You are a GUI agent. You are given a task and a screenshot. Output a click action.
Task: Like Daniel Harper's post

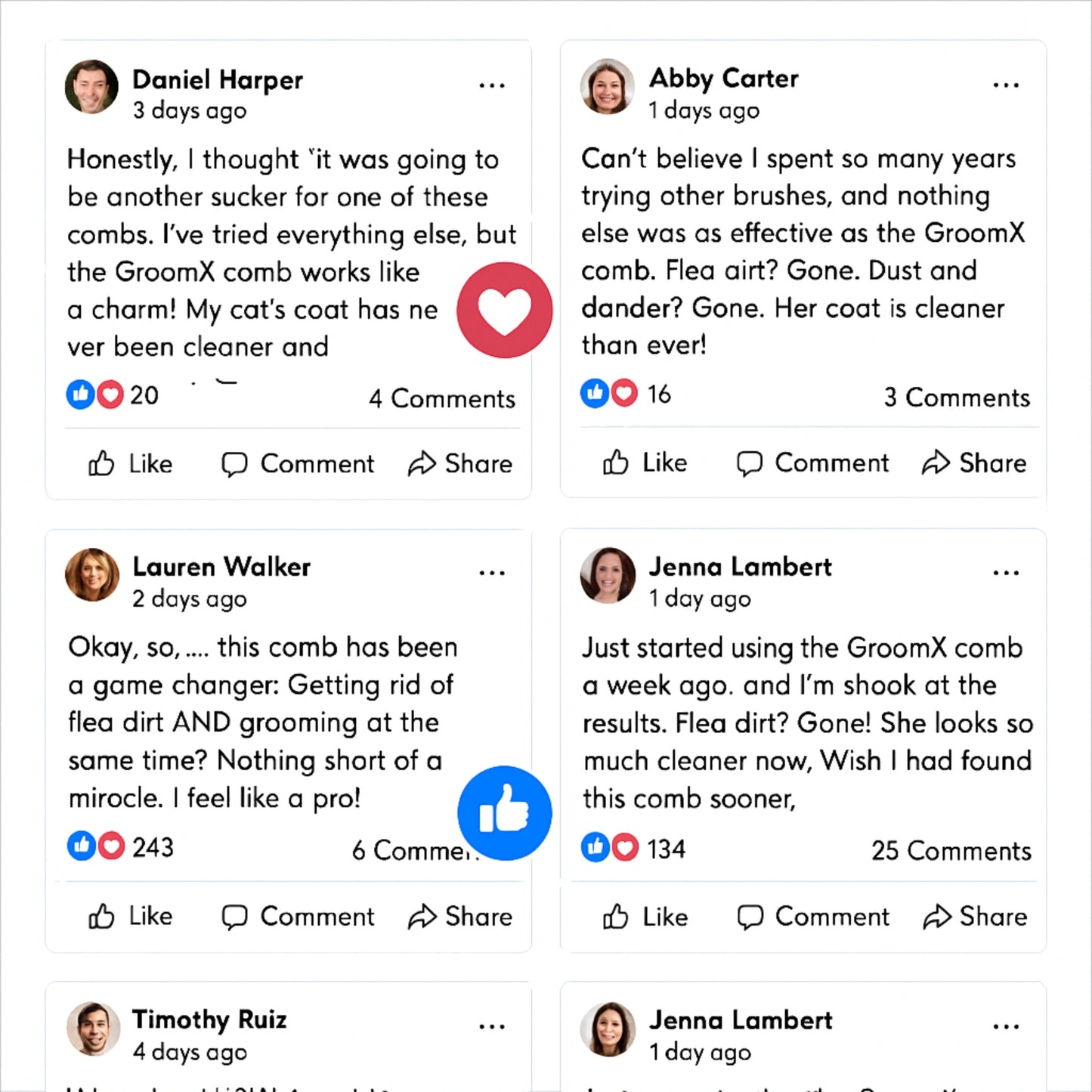(x=130, y=463)
